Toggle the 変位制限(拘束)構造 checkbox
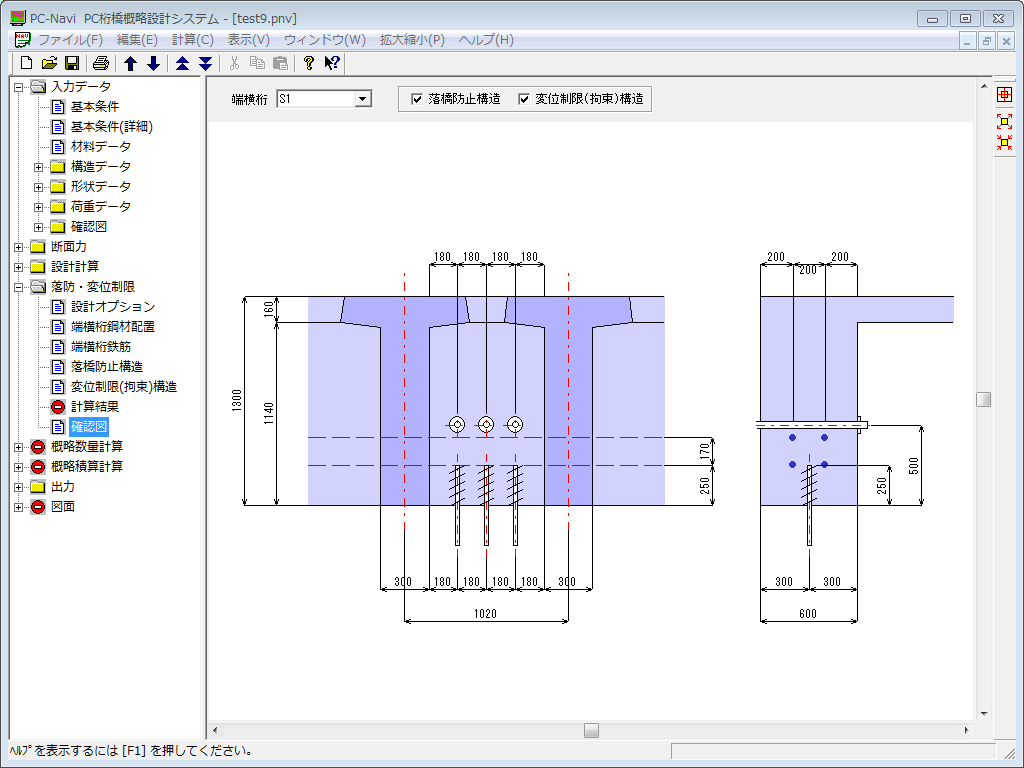1024x768 pixels. pos(524,99)
